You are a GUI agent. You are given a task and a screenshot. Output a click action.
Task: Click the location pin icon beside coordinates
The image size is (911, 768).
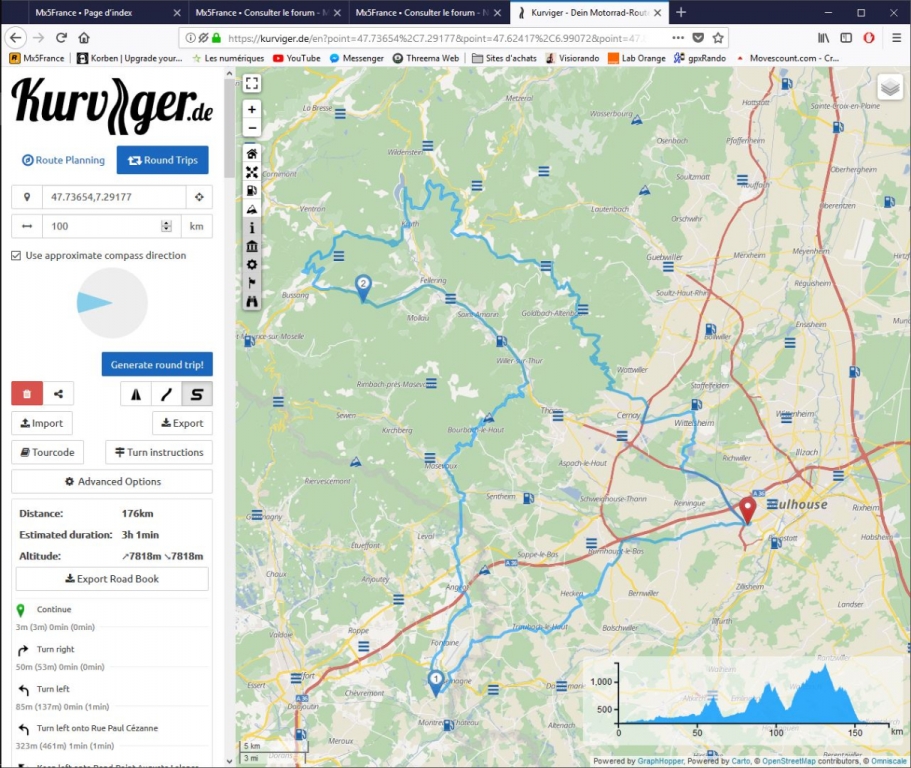27,197
